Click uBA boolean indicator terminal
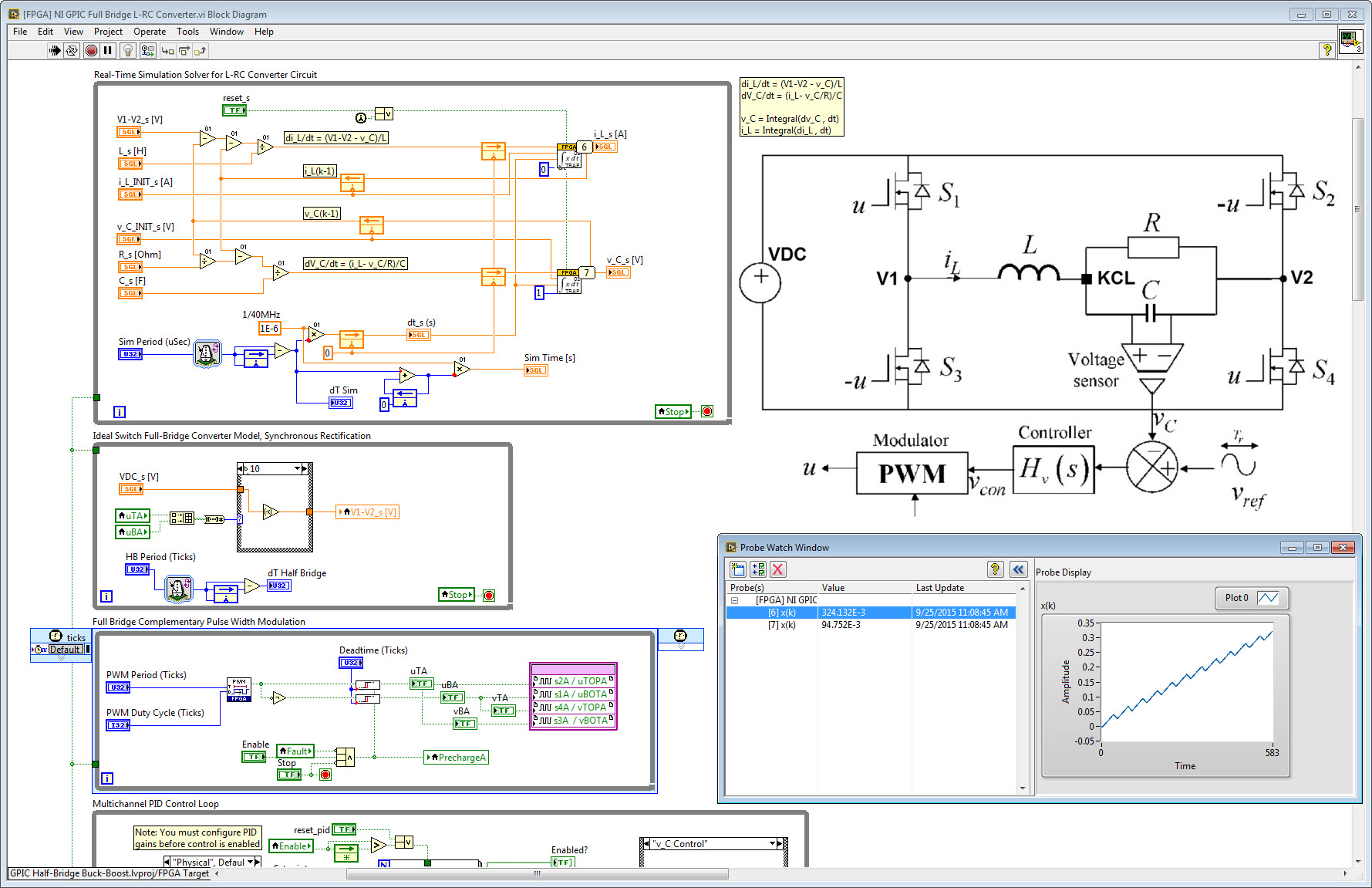Image resolution: width=1372 pixels, height=888 pixels. [453, 697]
